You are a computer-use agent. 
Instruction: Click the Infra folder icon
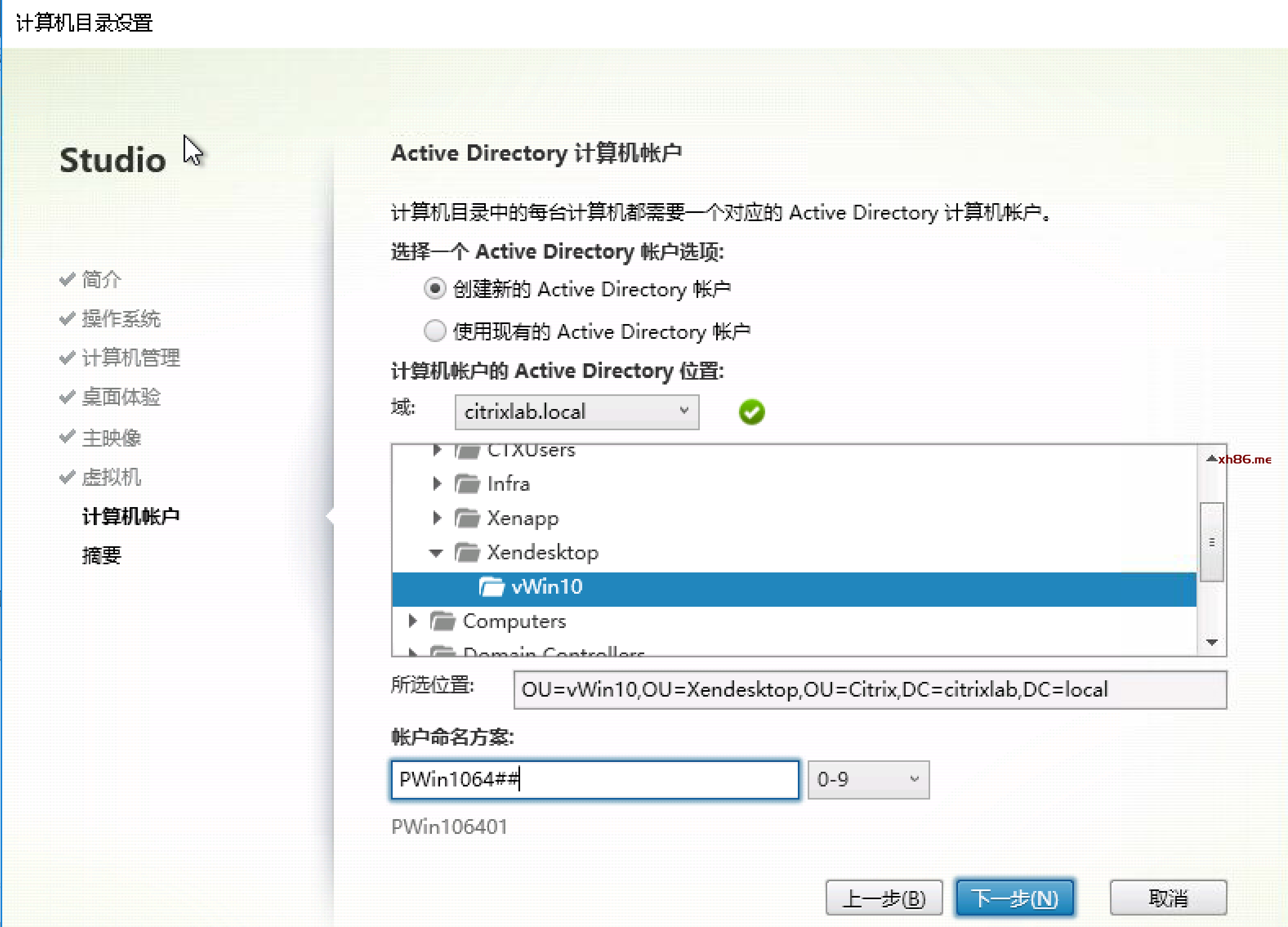[467, 484]
